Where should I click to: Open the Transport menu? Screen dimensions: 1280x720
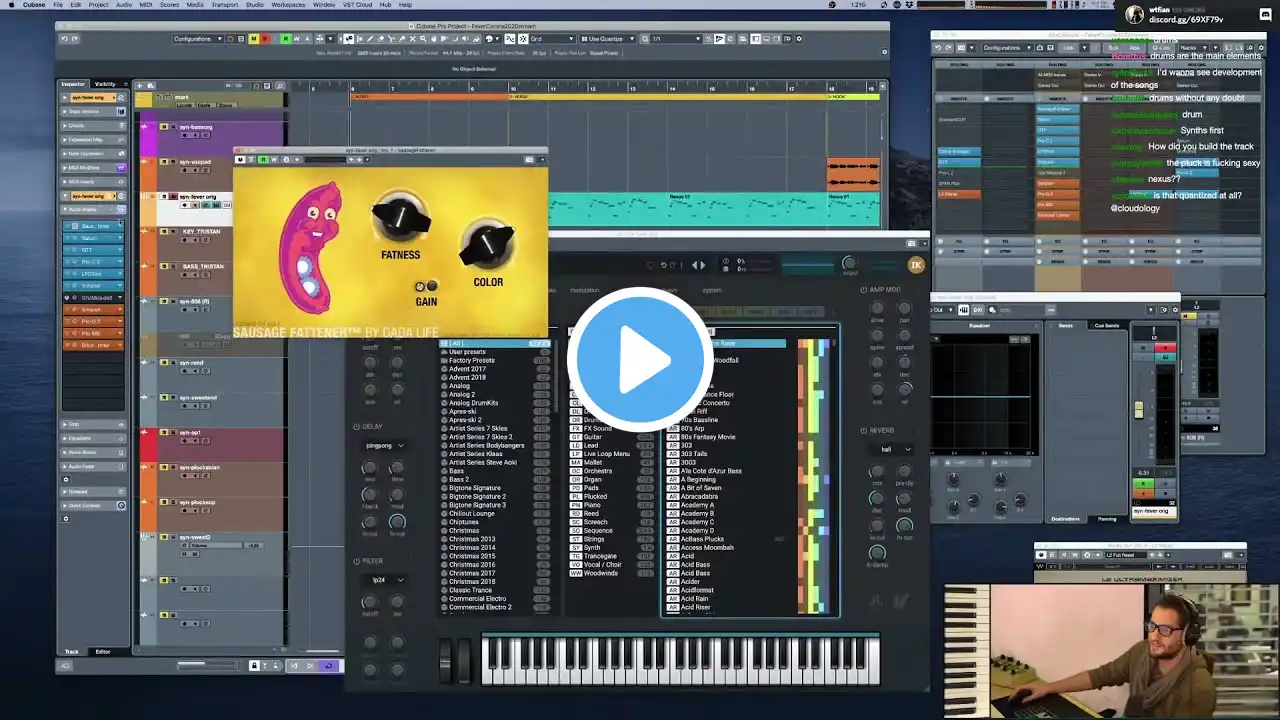[x=225, y=5]
